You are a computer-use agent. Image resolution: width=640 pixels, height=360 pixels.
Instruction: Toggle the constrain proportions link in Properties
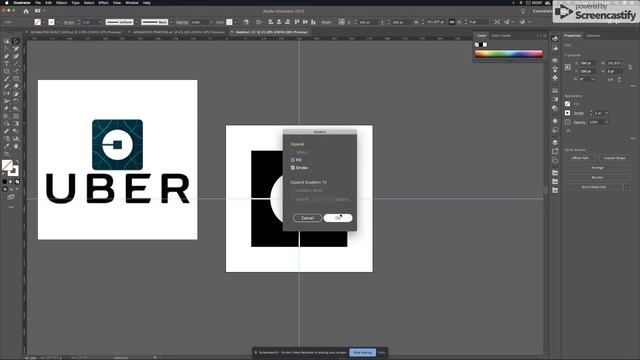click(x=630, y=67)
